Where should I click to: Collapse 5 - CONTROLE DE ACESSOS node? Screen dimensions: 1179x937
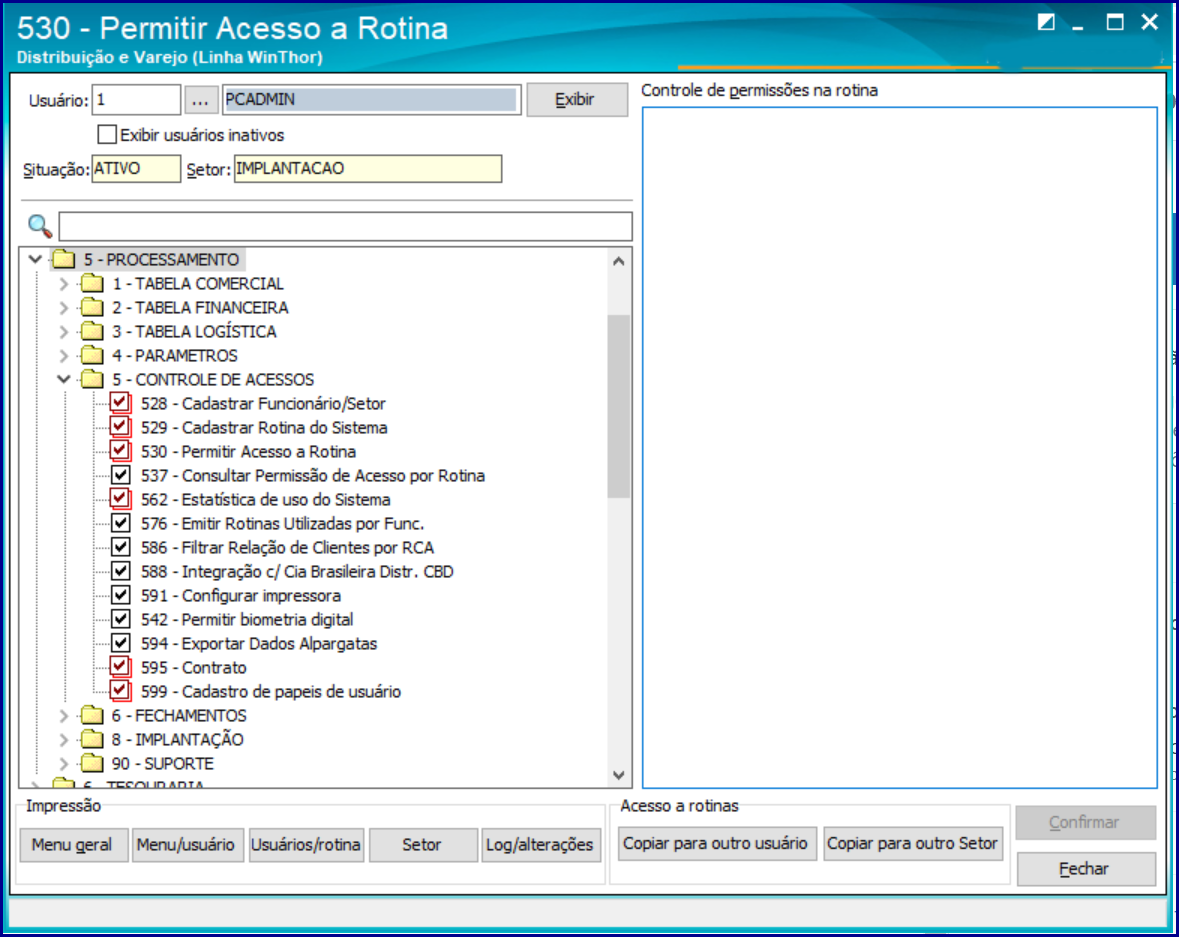pos(64,380)
